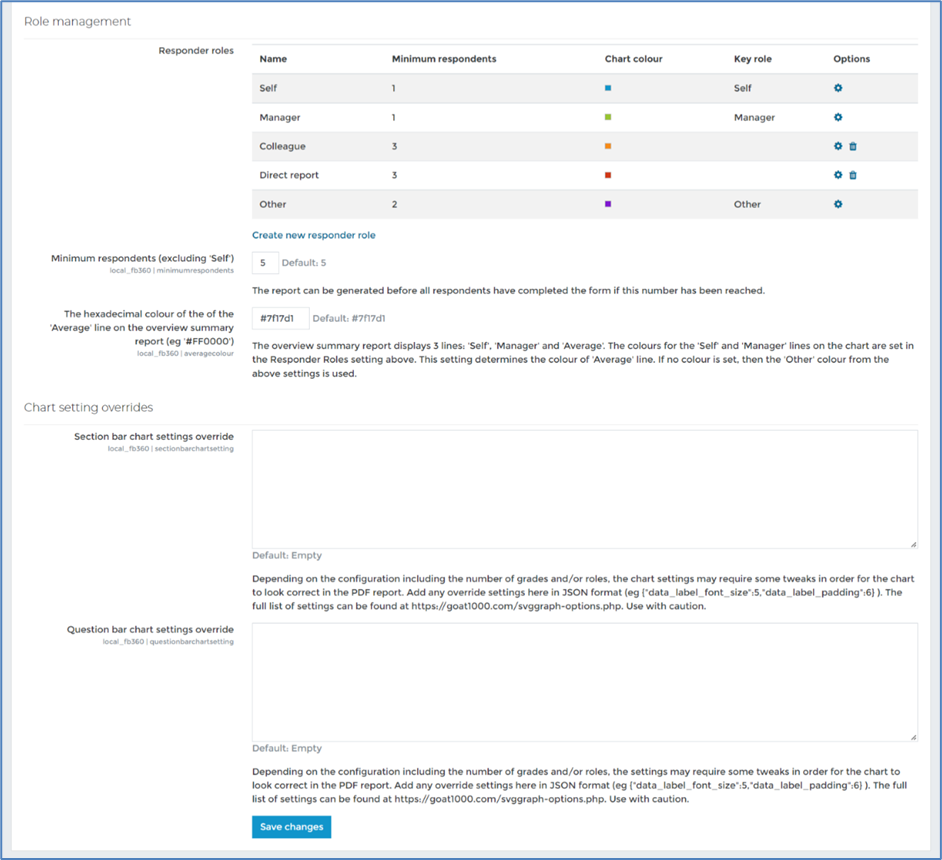Click the Responder roles label

(x=196, y=50)
